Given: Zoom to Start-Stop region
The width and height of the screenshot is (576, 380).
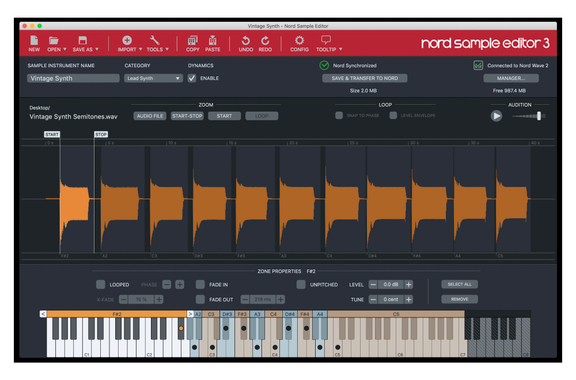Looking at the screenshot, I should tap(187, 116).
